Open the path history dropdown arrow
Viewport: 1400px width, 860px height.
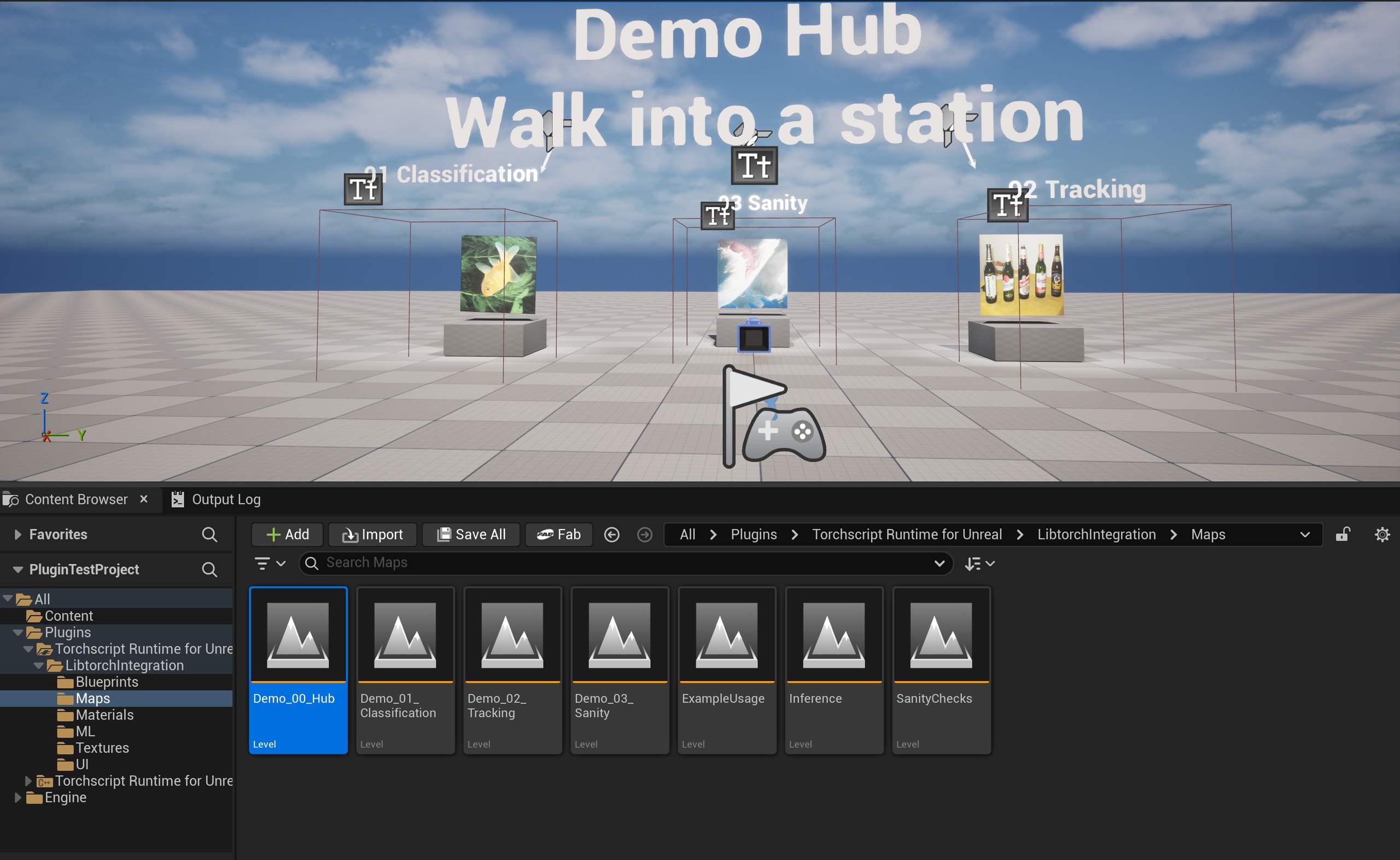[x=1304, y=534]
